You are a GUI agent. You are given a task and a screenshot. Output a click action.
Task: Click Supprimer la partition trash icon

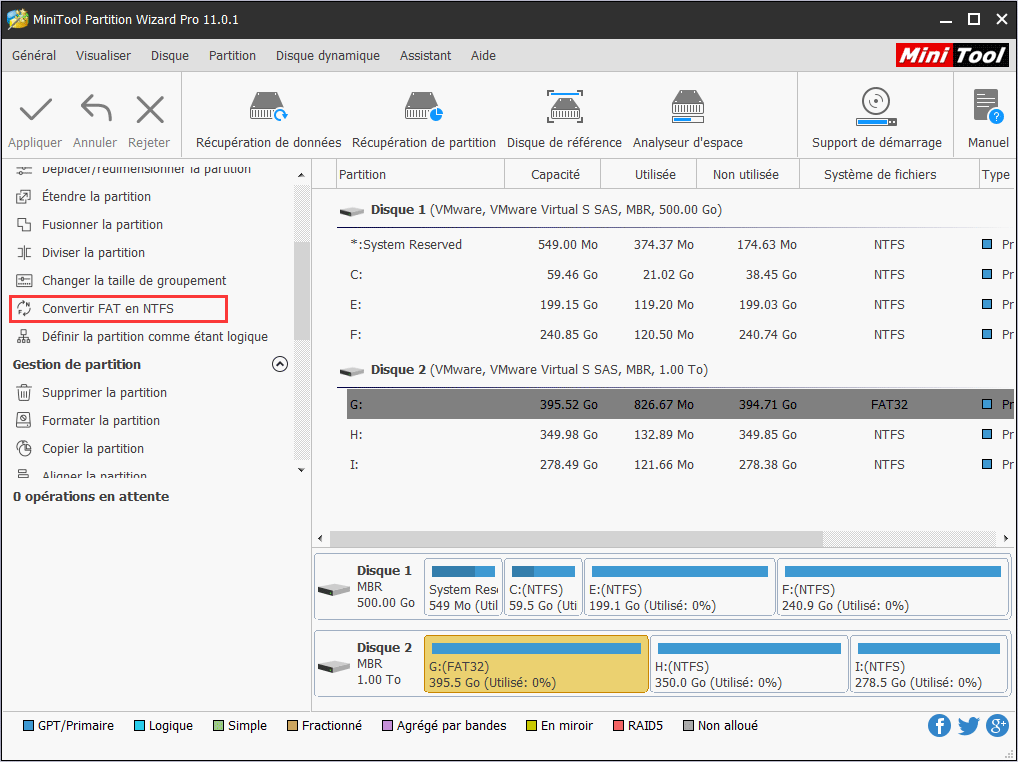(24, 392)
